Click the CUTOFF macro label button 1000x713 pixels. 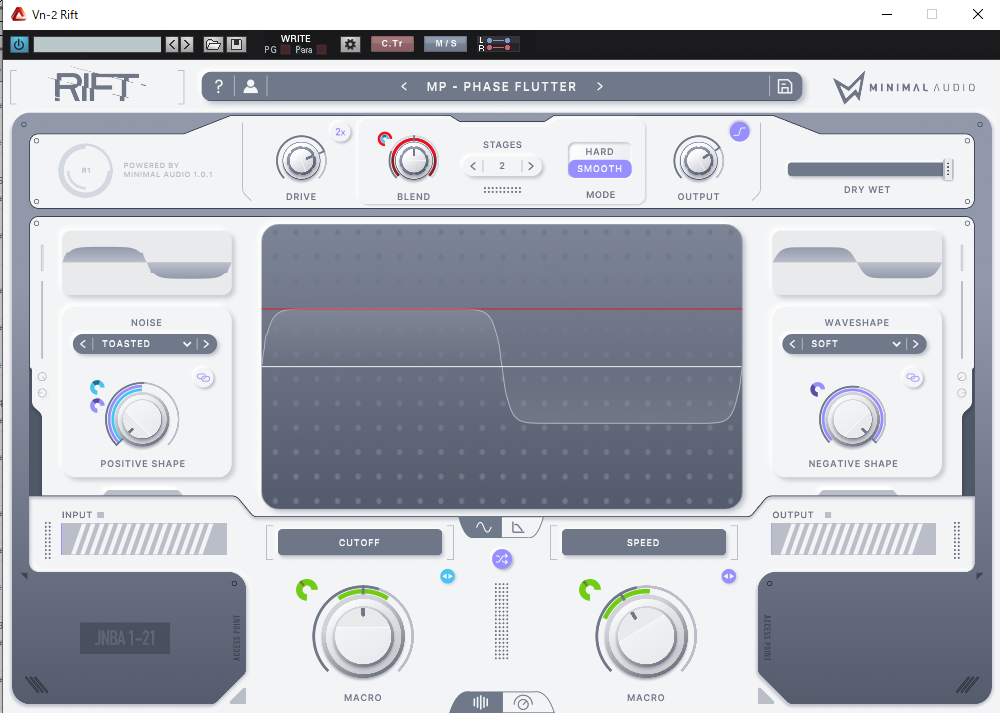pos(360,542)
